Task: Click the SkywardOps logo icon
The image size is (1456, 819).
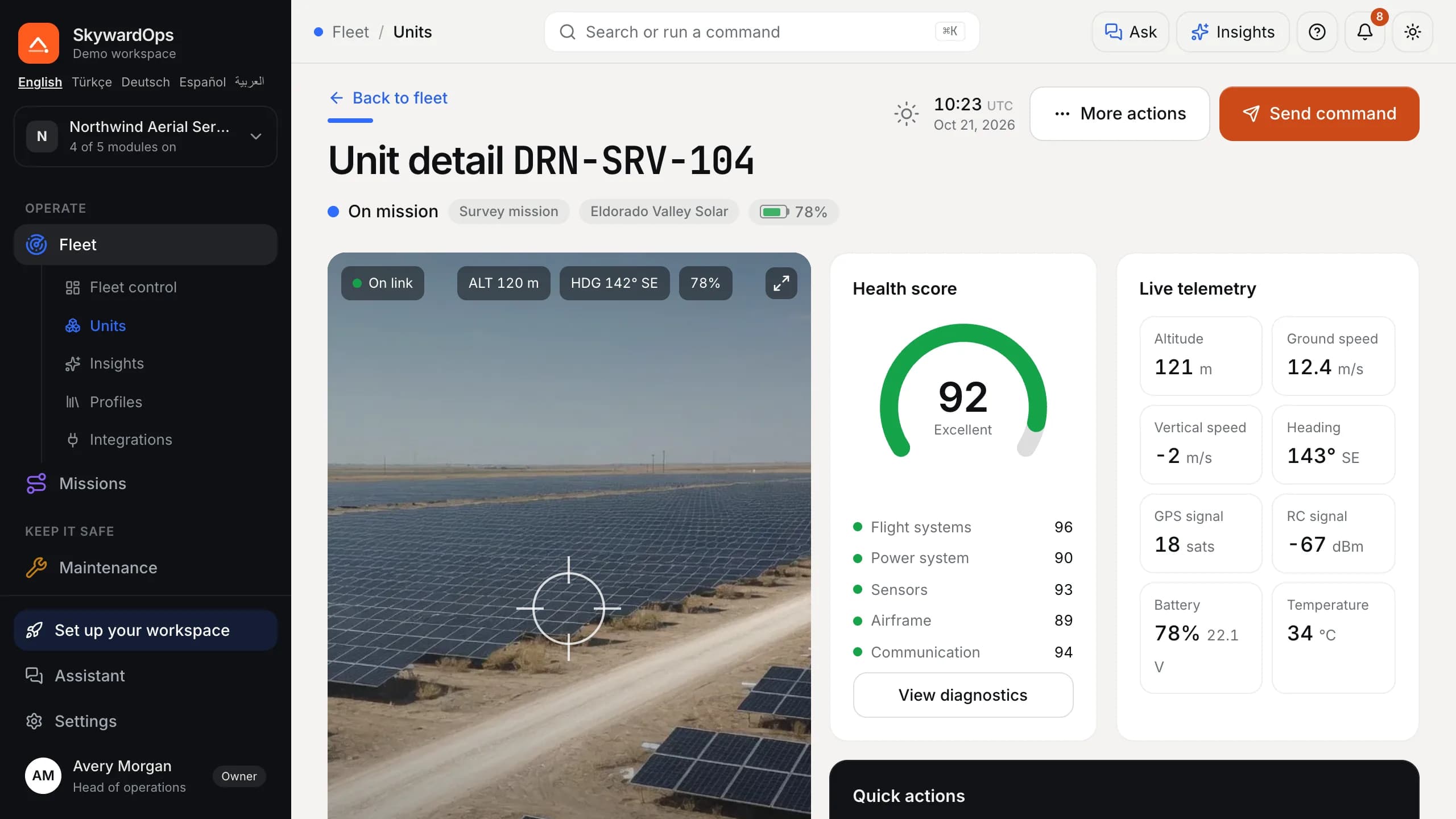Action: [x=39, y=43]
